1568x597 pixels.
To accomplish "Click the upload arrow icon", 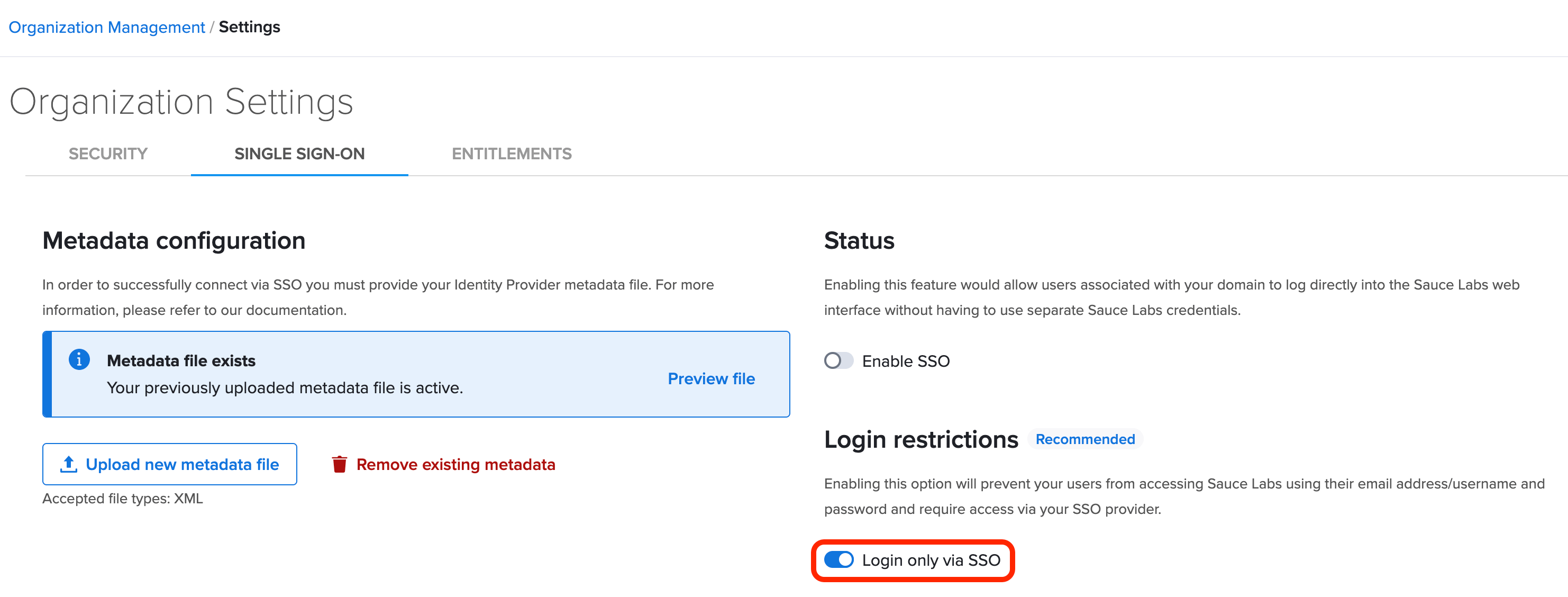I will pyautogui.click(x=69, y=464).
